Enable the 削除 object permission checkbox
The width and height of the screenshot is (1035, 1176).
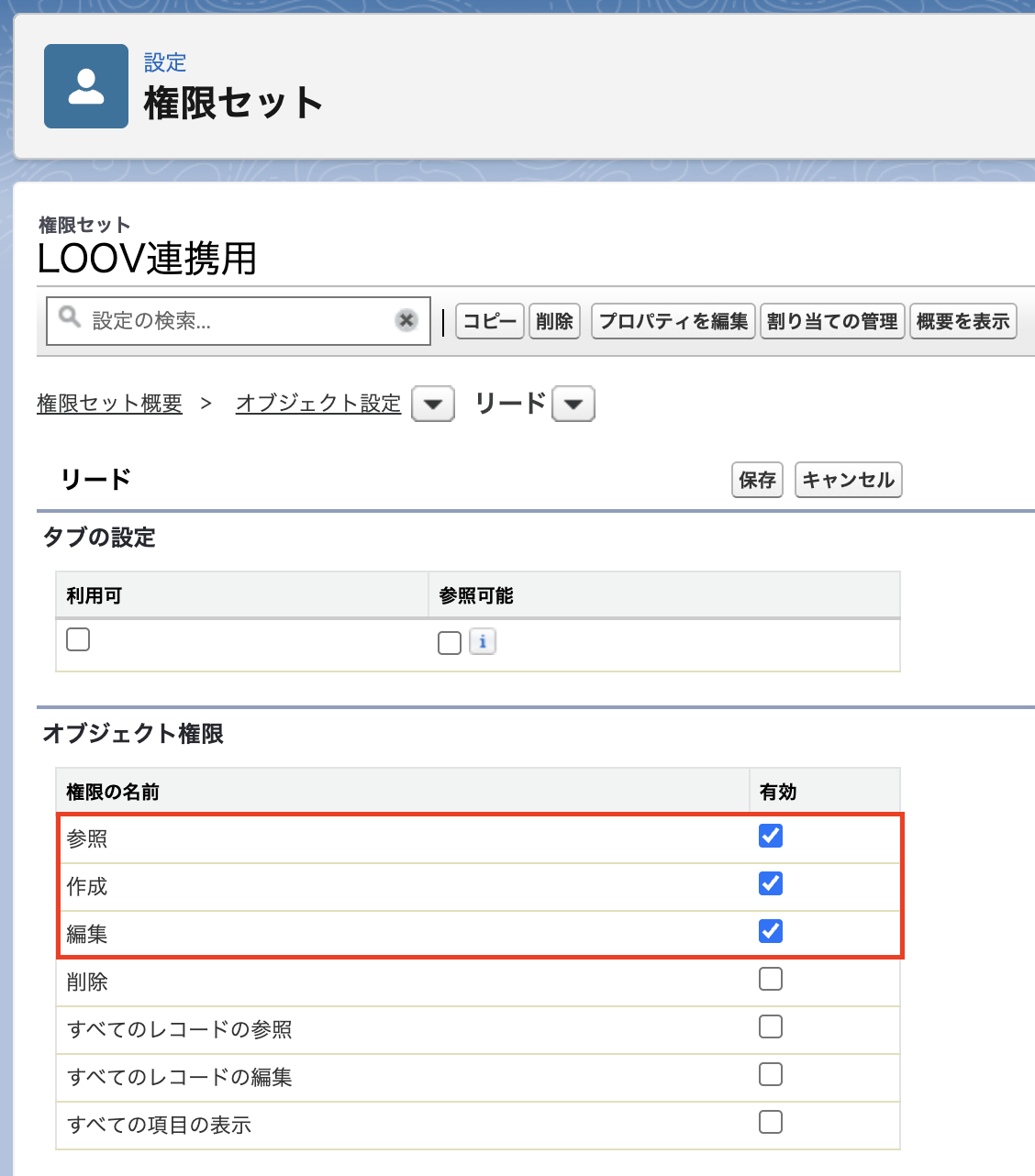tap(771, 979)
